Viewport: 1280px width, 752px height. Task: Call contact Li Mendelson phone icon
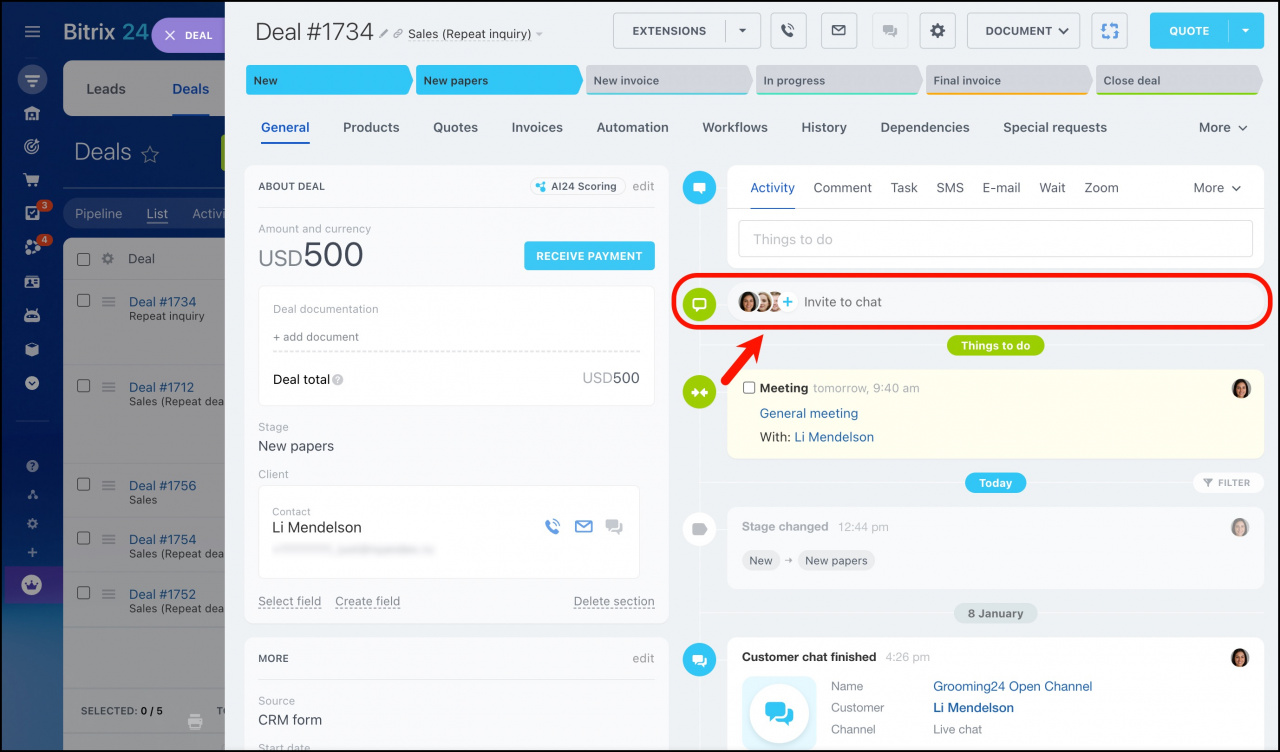[x=552, y=526]
